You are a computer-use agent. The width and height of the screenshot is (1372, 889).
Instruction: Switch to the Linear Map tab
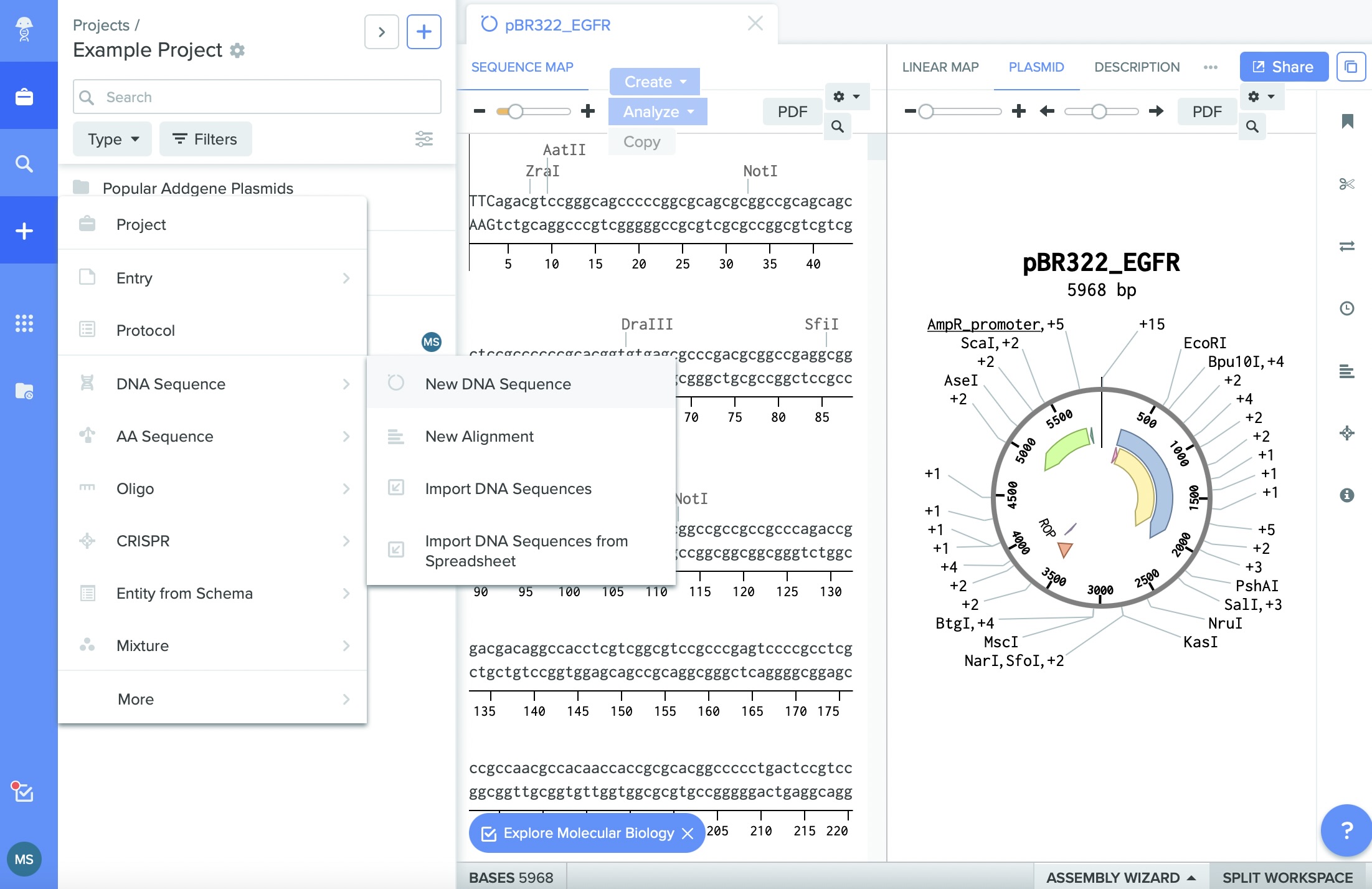point(940,67)
